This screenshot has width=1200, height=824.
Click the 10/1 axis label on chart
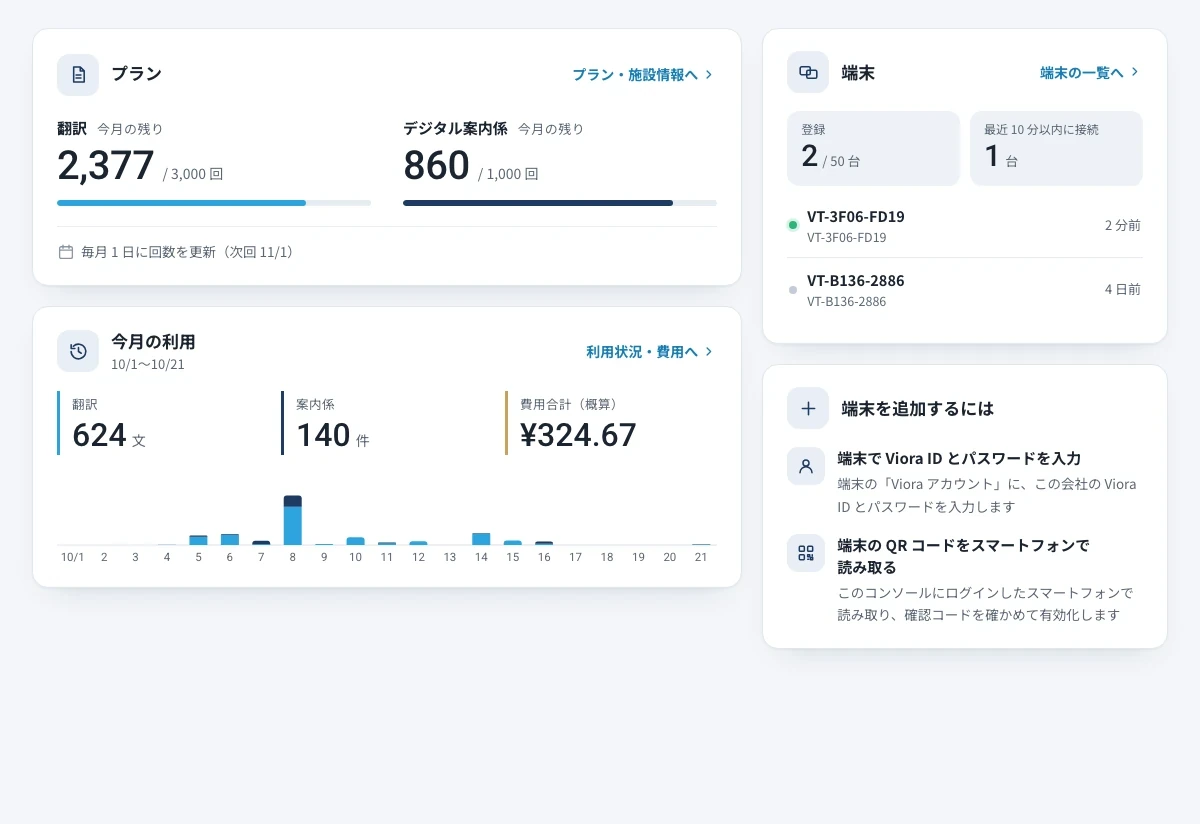(x=72, y=557)
